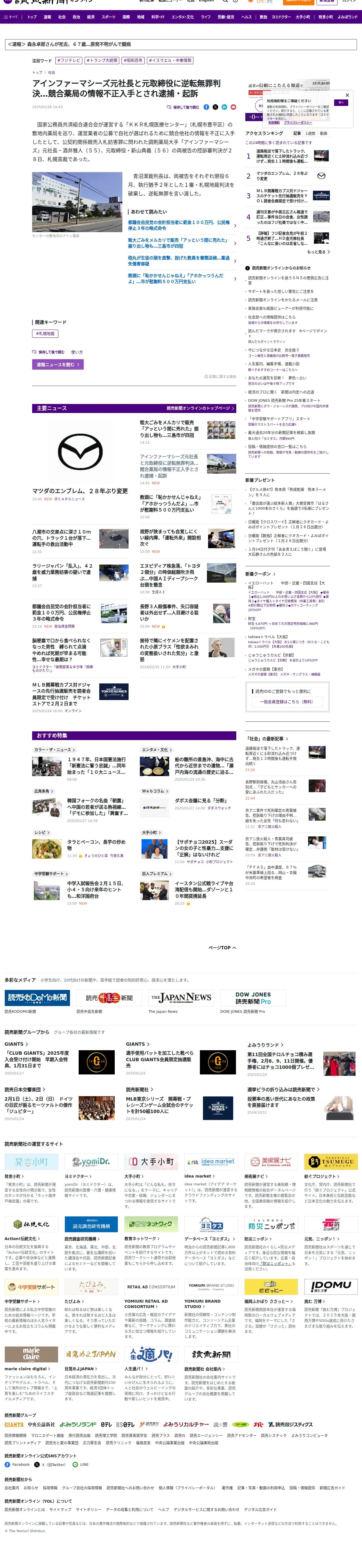Screen dimensions: 362x1568
Task: Click the #イスラエル・中東情勢 tag
Action: (169, 60)
